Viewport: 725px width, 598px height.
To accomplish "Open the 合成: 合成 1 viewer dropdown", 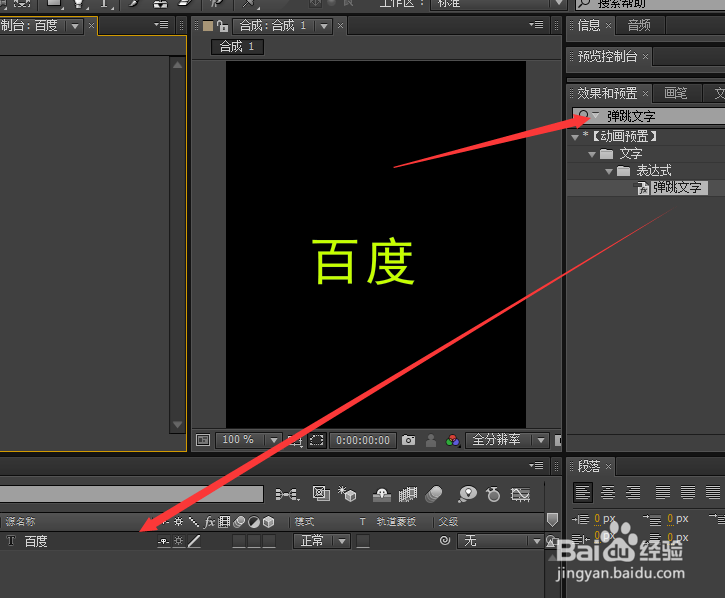I will pyautogui.click(x=324, y=26).
